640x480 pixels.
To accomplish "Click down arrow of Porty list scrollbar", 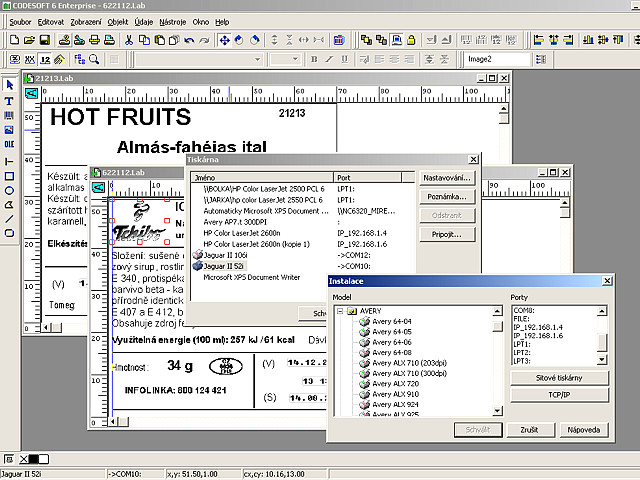I will 602,360.
